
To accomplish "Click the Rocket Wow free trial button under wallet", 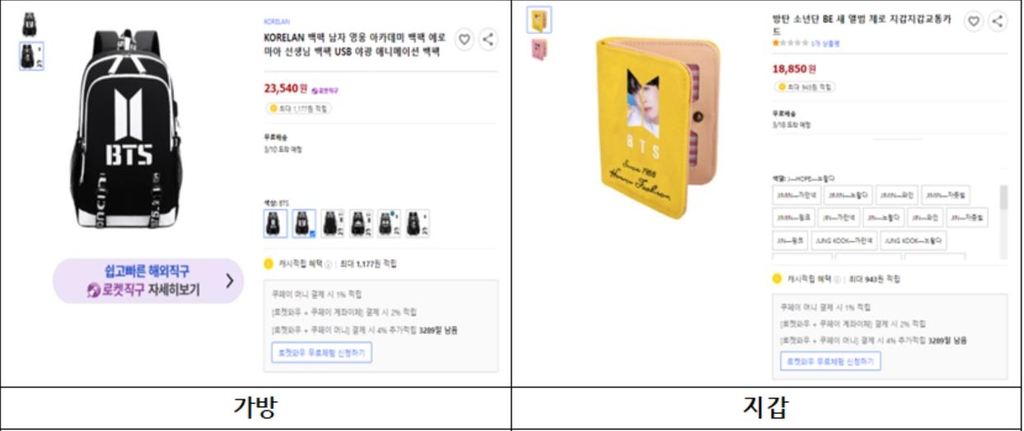I will click(831, 361).
